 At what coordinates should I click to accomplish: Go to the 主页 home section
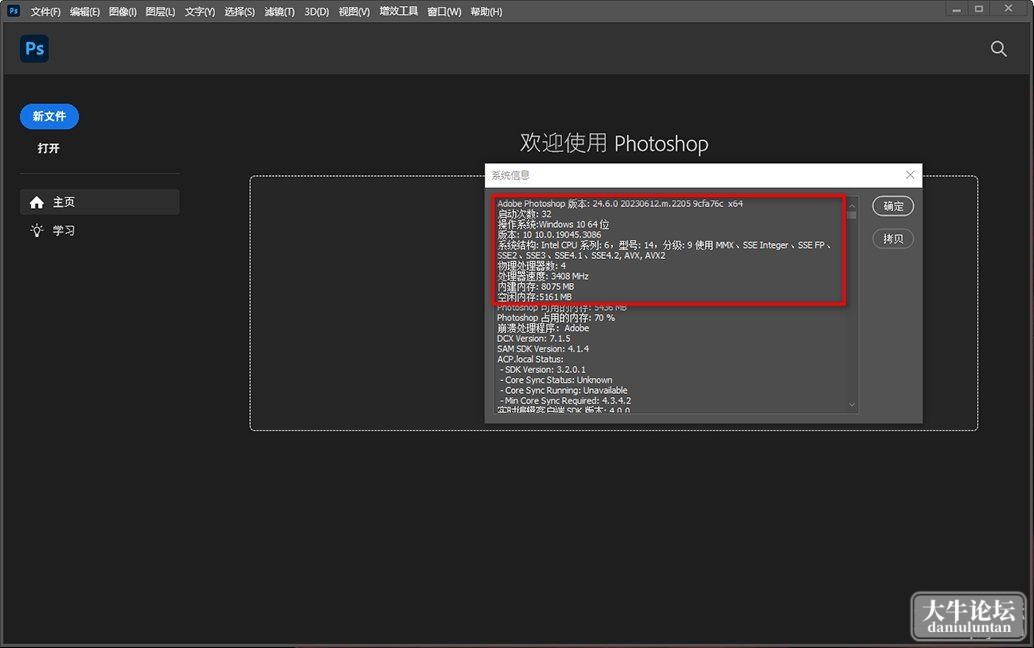tap(100, 202)
